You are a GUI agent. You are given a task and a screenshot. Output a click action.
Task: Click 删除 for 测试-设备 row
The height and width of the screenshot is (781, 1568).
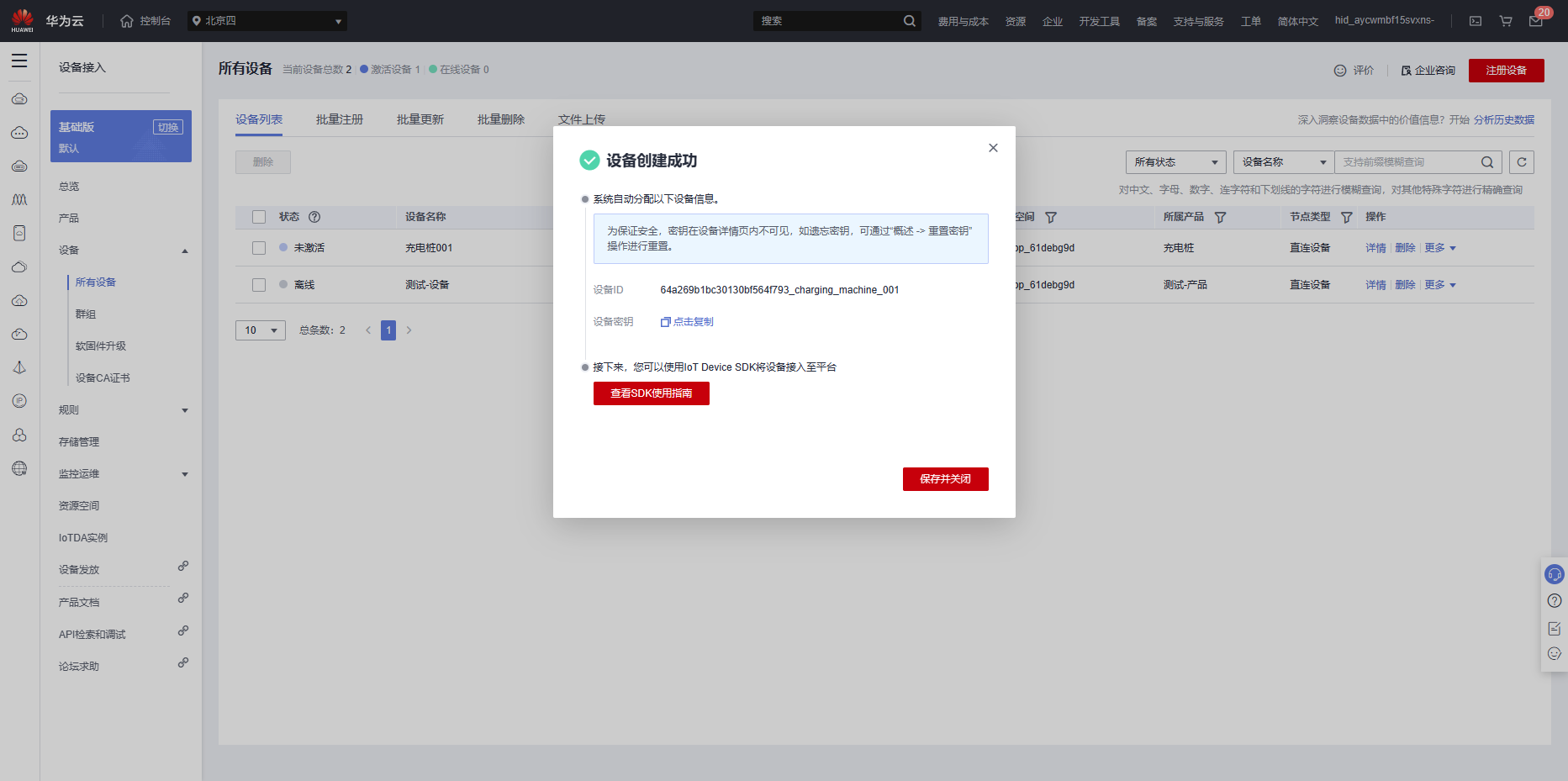pyautogui.click(x=1405, y=285)
